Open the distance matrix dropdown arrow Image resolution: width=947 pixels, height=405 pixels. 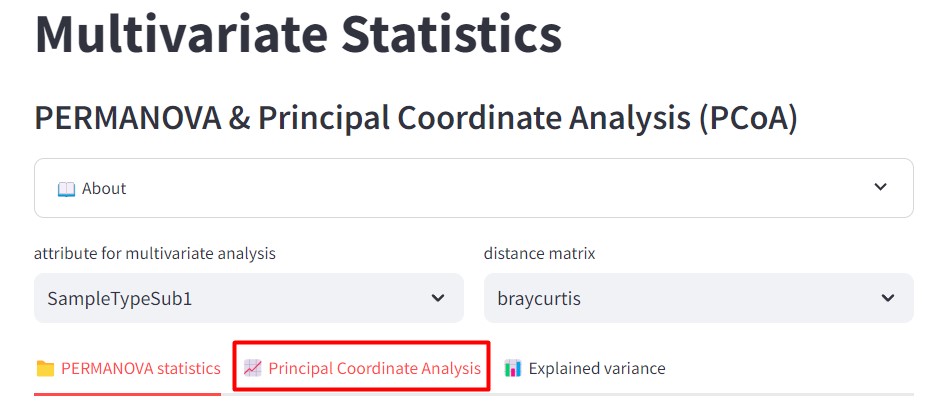pyautogui.click(x=887, y=298)
